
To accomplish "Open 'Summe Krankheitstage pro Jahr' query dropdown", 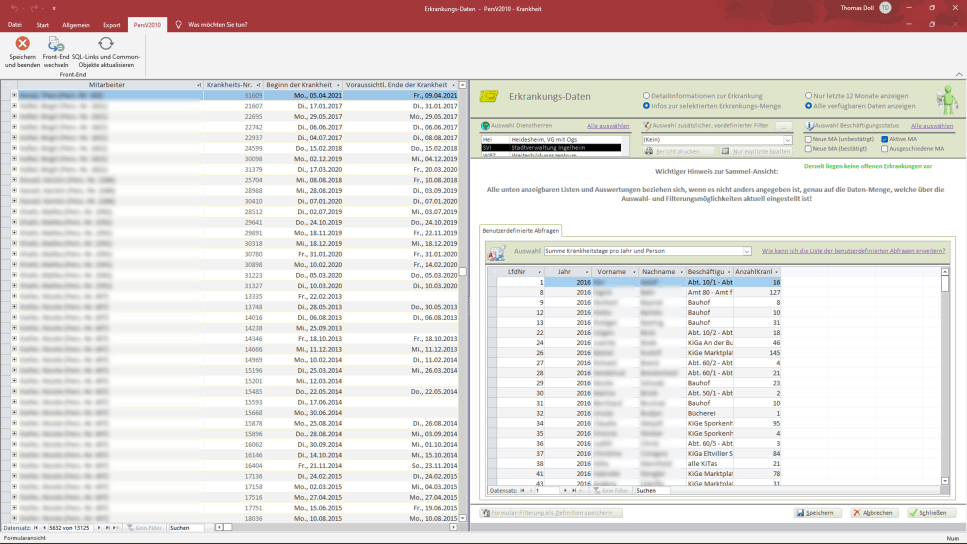I will point(746,251).
